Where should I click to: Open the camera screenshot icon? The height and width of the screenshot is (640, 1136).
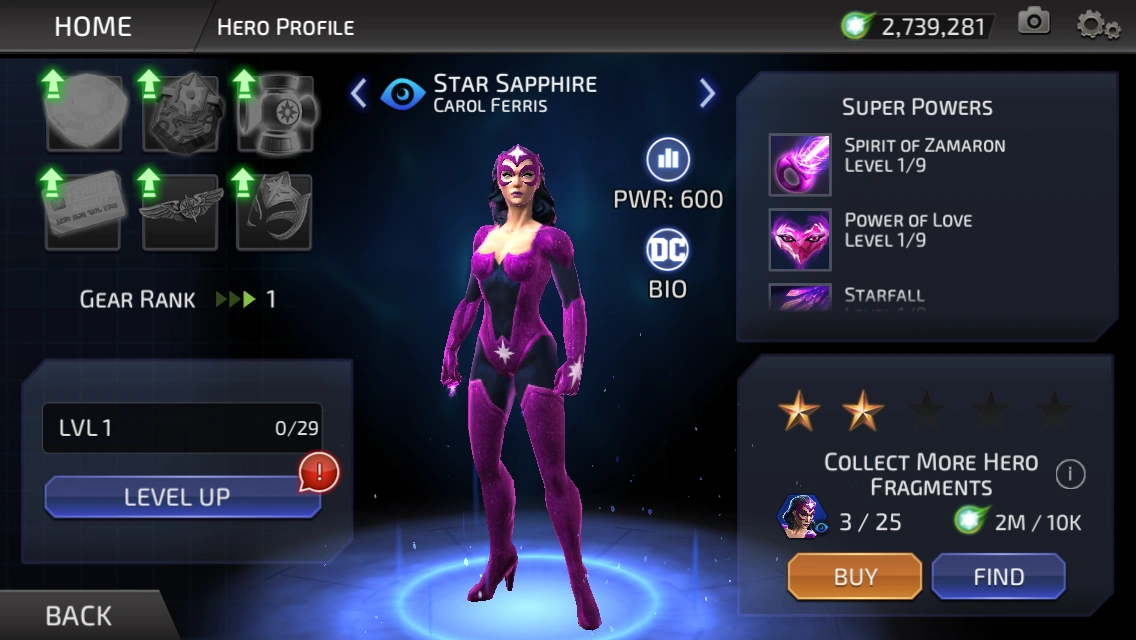(x=1034, y=22)
